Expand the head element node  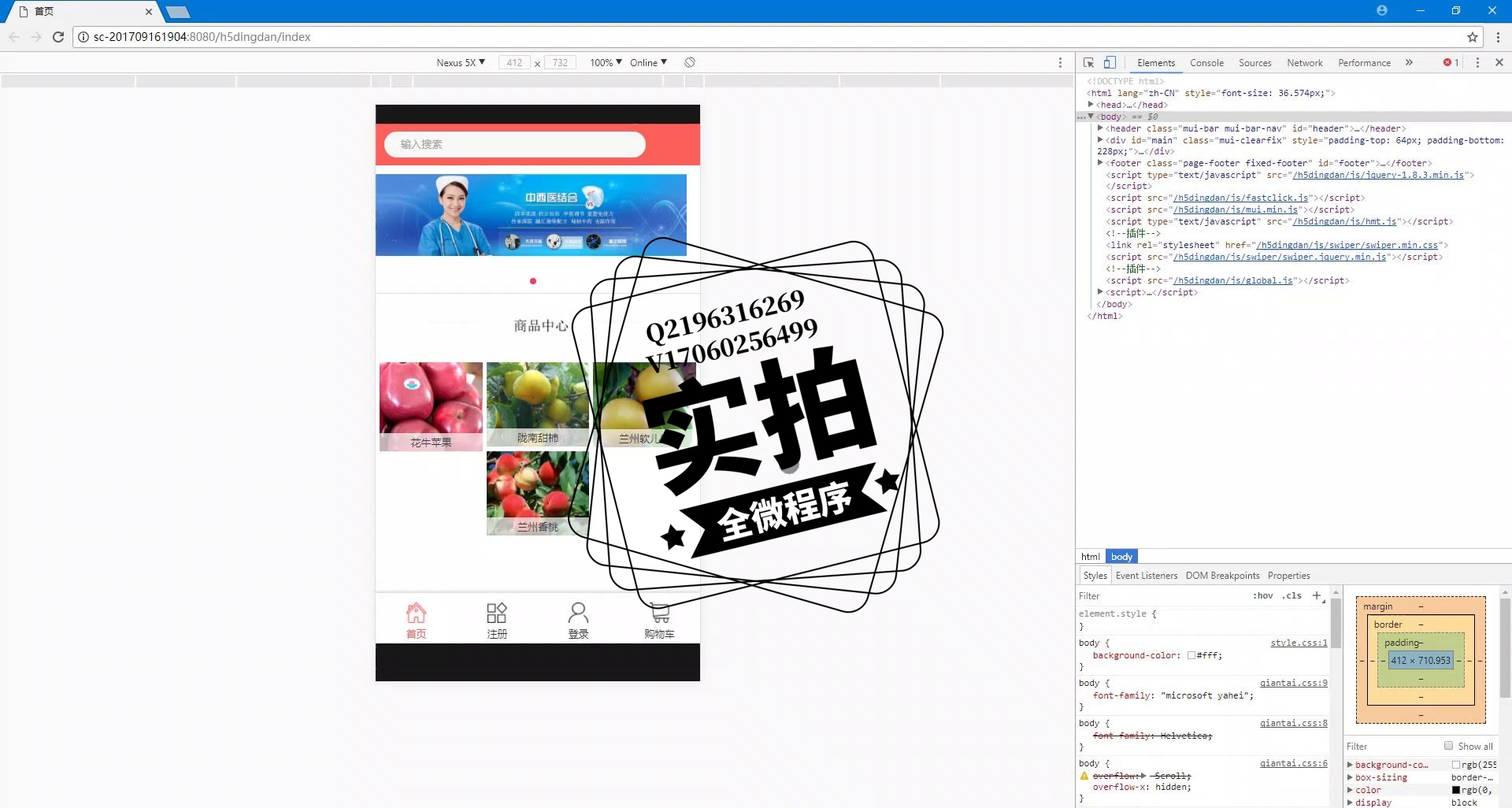click(1091, 104)
